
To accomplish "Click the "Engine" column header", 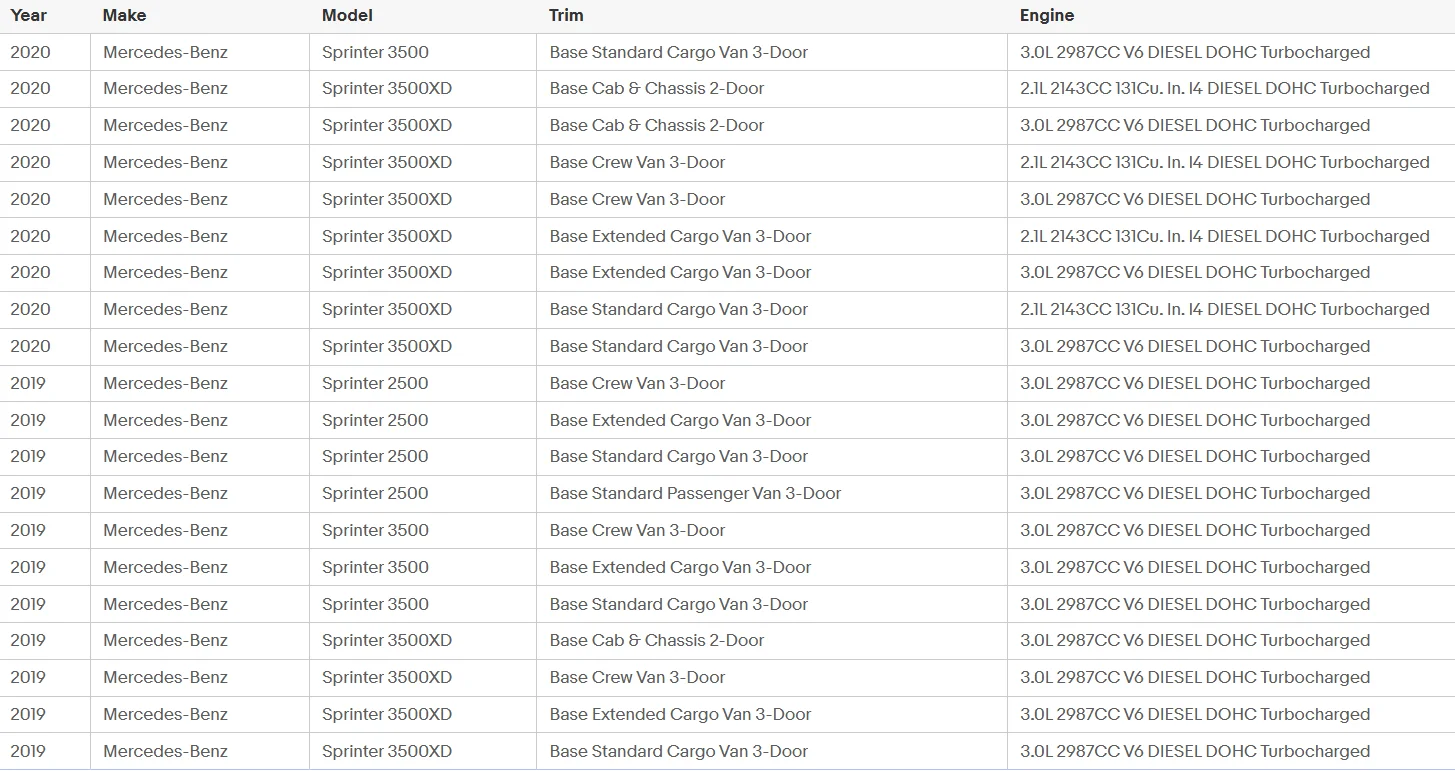I will tap(1047, 16).
